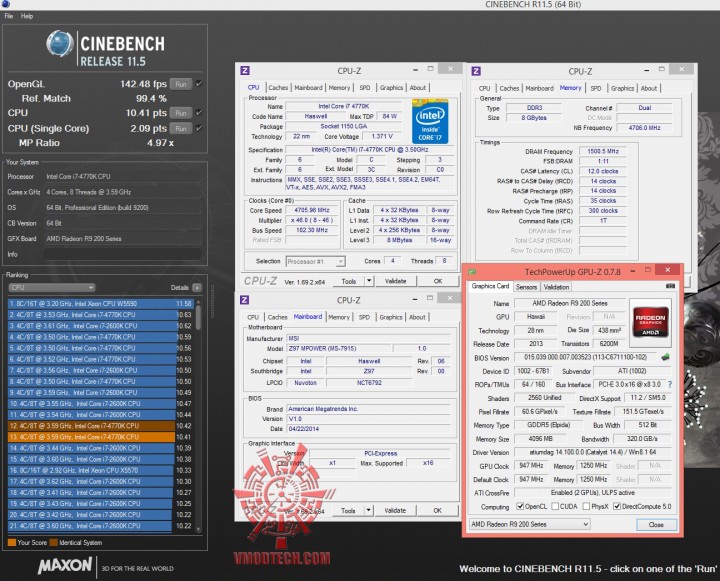Screen dimensions: 720x581
Task: Click the MAXON logo at bottom
Action: point(65,566)
